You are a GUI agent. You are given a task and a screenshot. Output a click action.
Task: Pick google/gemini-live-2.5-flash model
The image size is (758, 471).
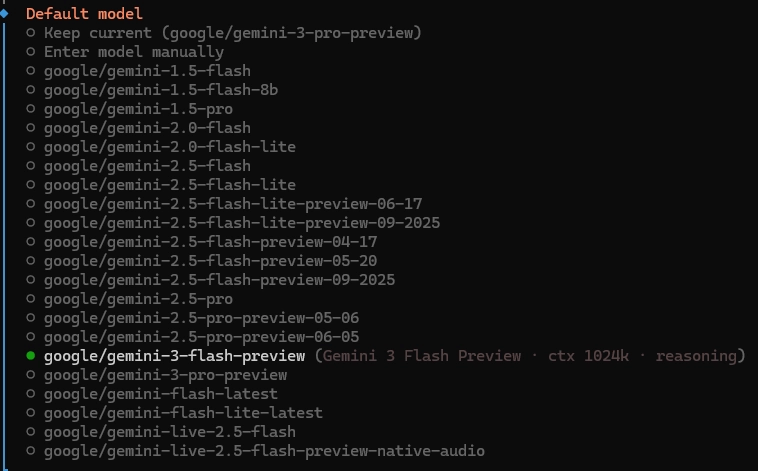[169, 432]
